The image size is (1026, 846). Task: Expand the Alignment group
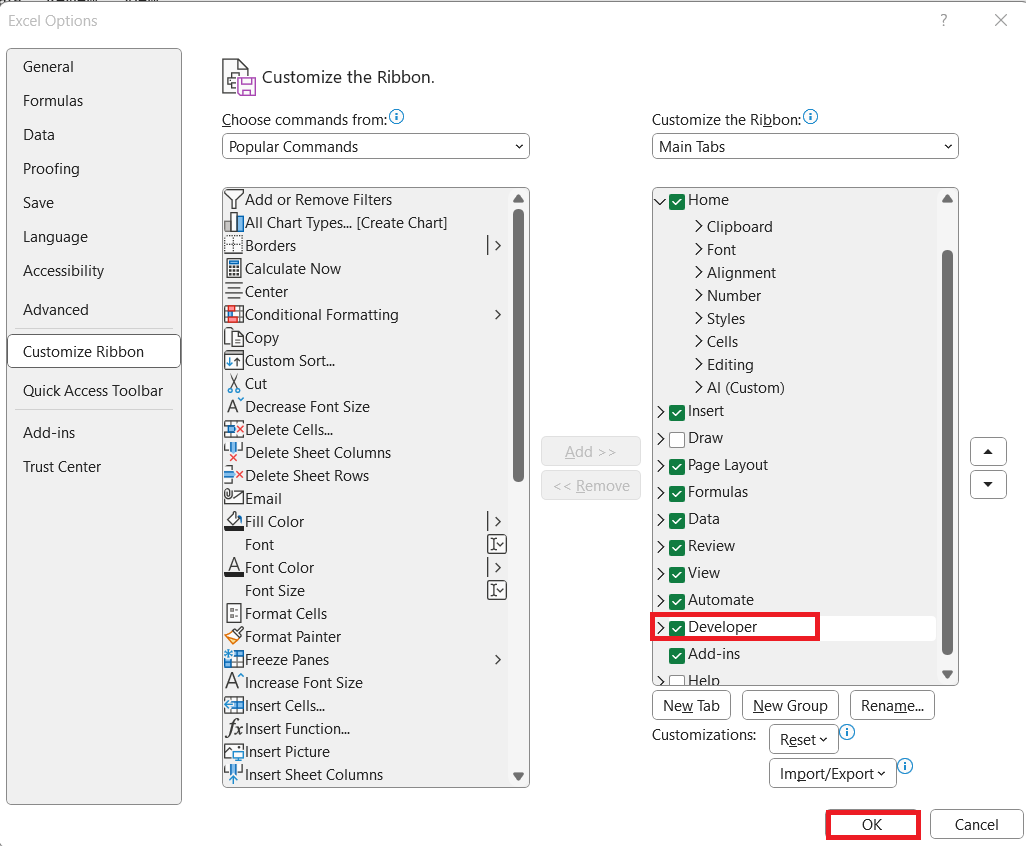click(x=698, y=272)
